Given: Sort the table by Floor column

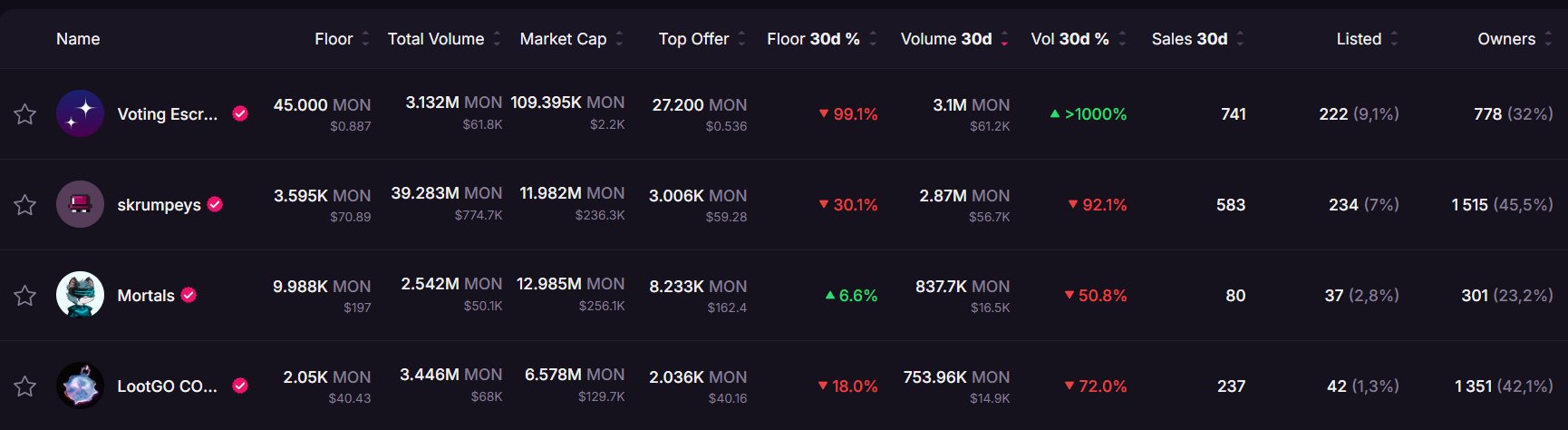Looking at the screenshot, I should 334,39.
